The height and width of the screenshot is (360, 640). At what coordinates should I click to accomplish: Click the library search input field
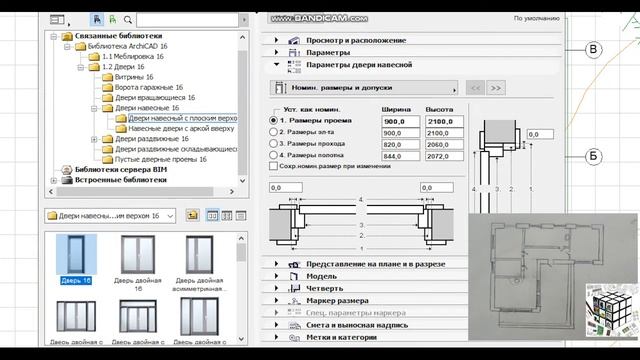click(x=187, y=20)
